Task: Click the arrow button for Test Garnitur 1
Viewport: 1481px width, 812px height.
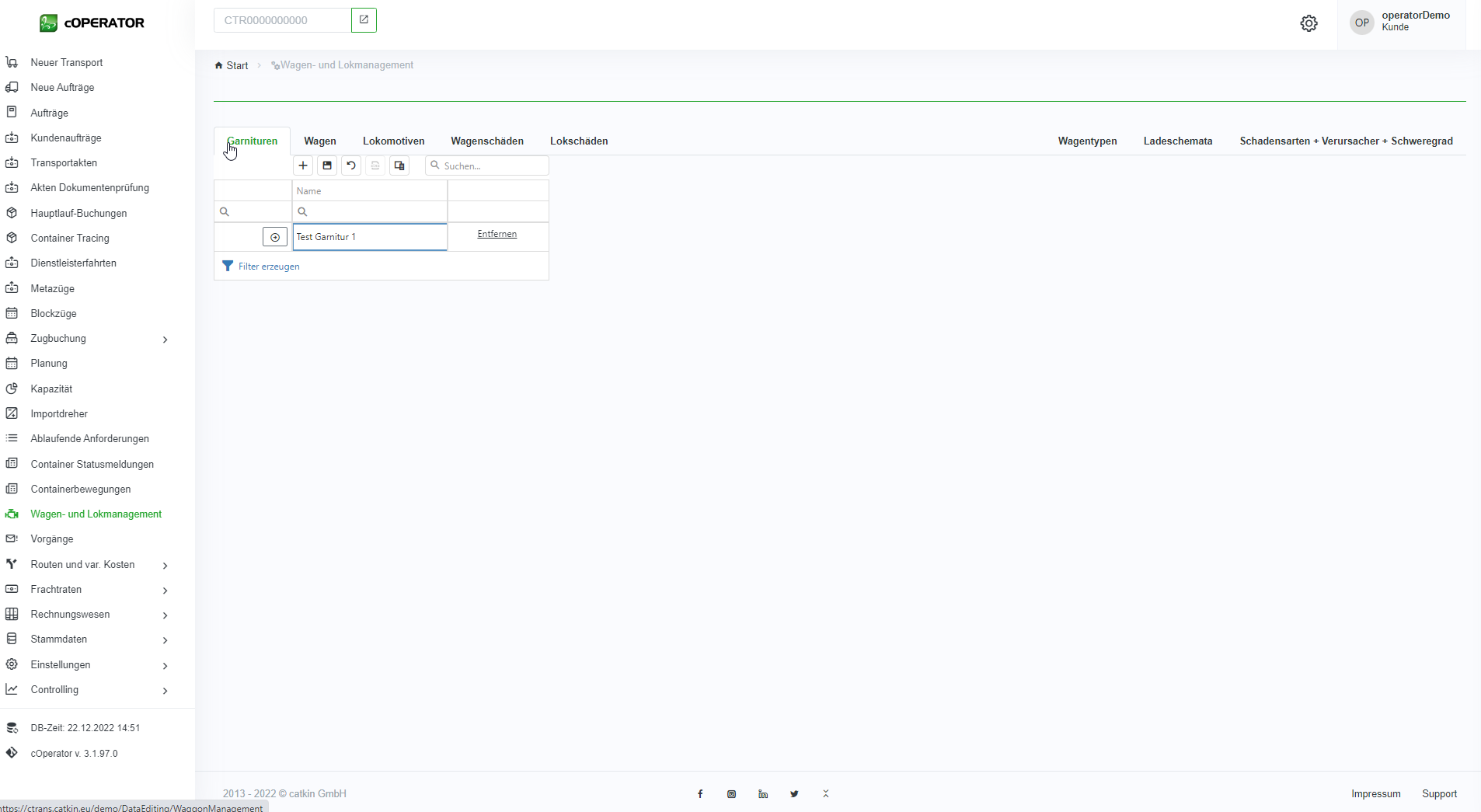Action: pyautogui.click(x=275, y=237)
